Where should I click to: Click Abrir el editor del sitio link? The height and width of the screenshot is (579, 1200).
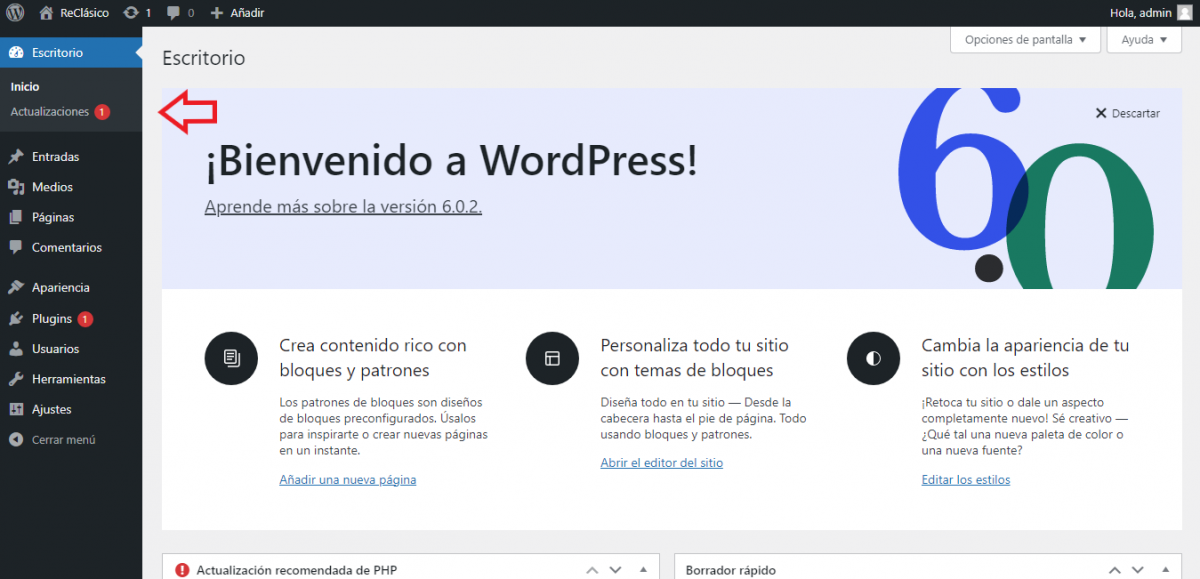point(661,463)
